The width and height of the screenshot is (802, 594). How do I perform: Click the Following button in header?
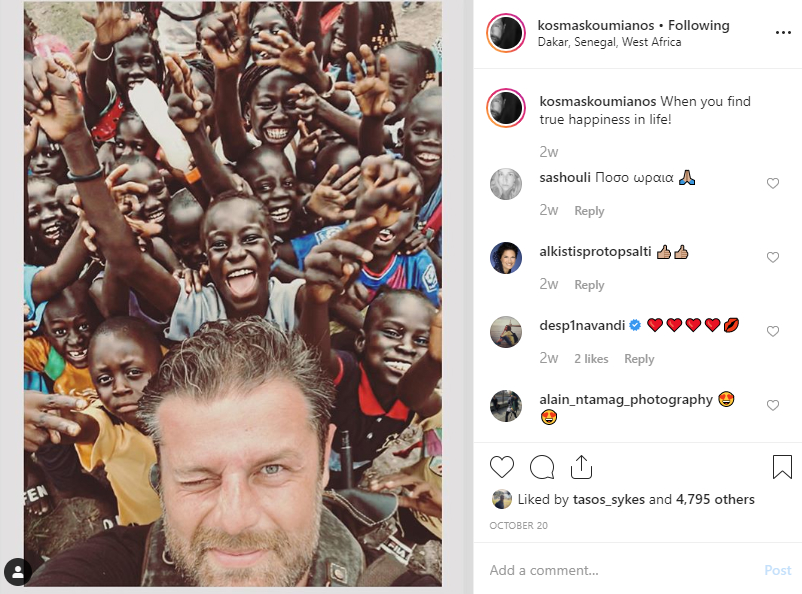click(699, 25)
